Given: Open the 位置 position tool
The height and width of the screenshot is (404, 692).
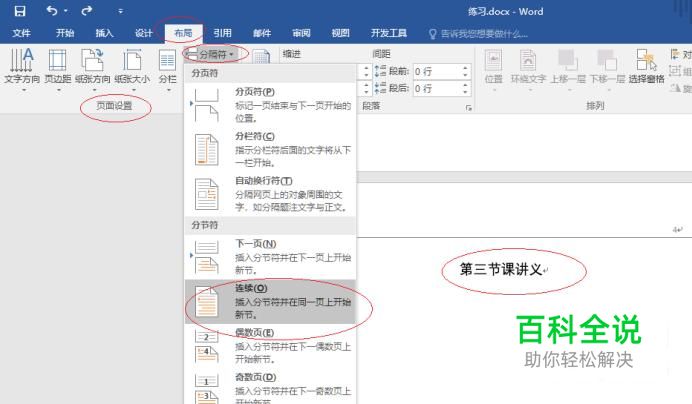Looking at the screenshot, I should (493, 68).
